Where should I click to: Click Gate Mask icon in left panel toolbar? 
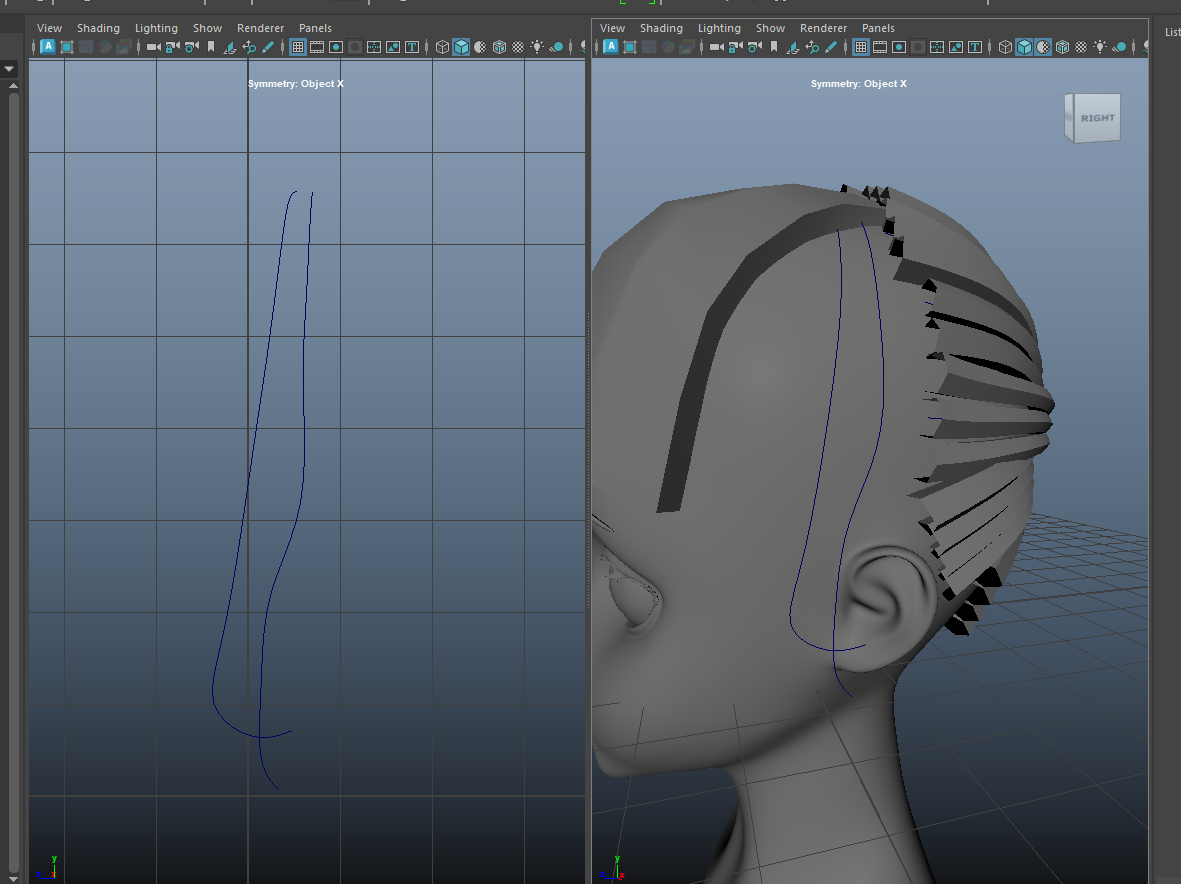point(355,47)
